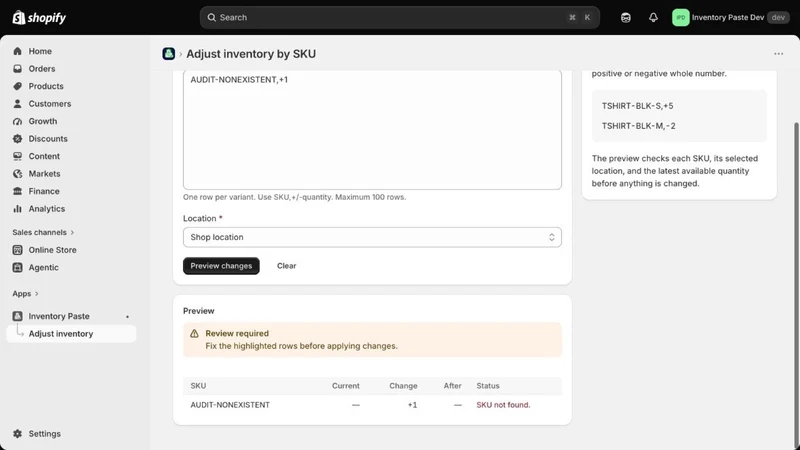
Task: Go to Products in the sidebar
Action: (x=46, y=86)
